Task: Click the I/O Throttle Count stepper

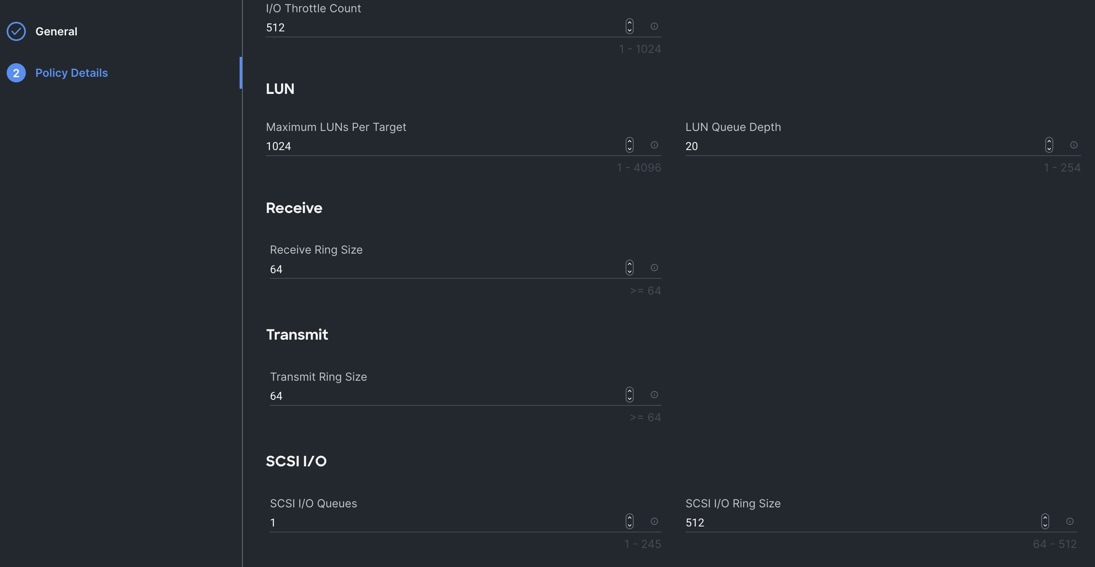Action: [x=629, y=27]
